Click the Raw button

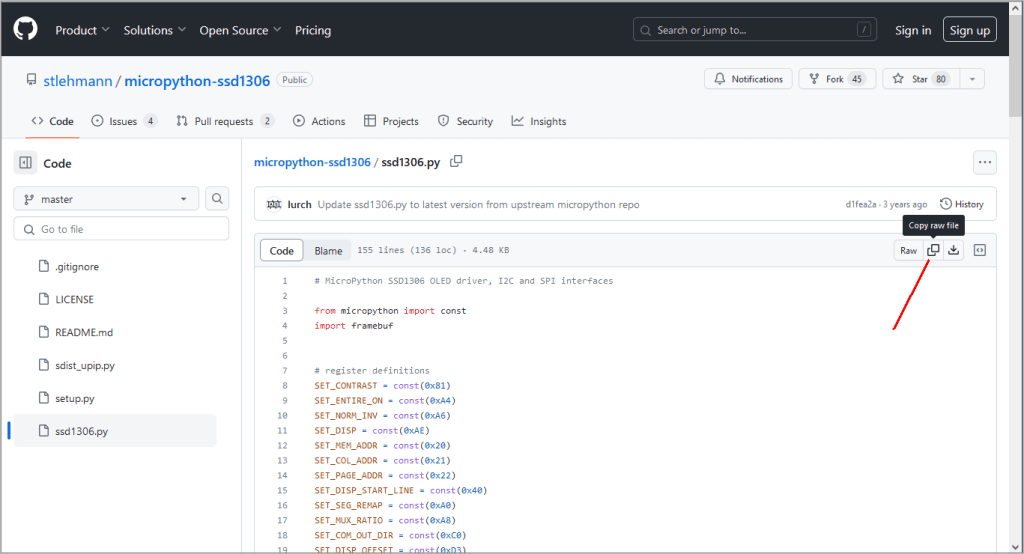[x=908, y=250]
